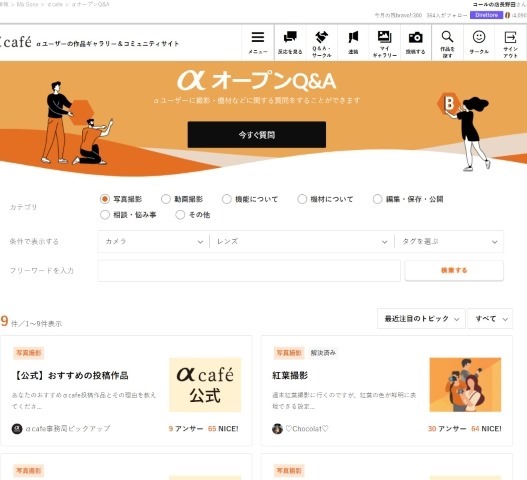Click in the フリーワード text input field
The height and width of the screenshot is (480, 527).
coord(249,270)
